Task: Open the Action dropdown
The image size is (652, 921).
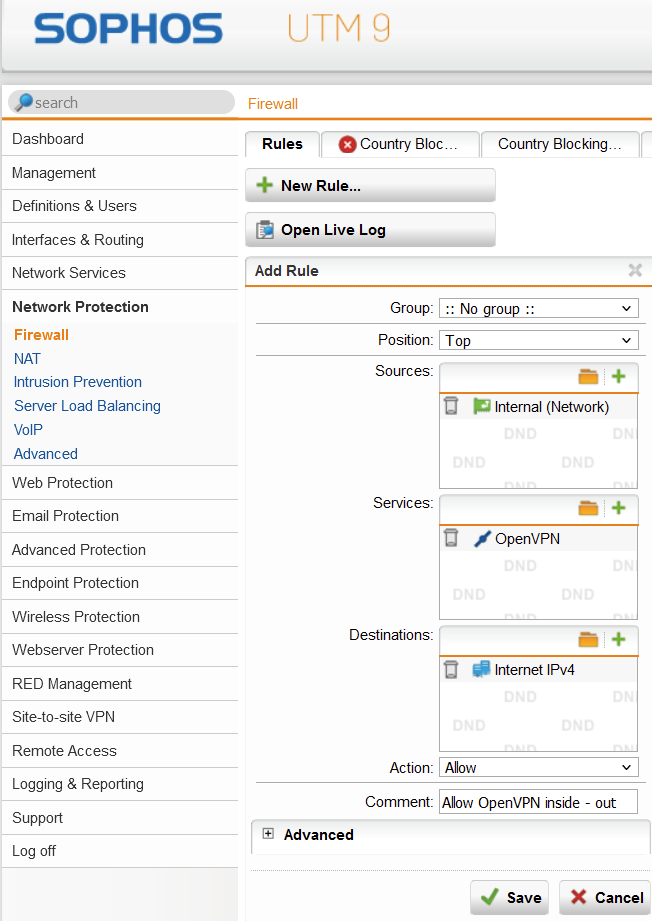Action: [x=538, y=768]
